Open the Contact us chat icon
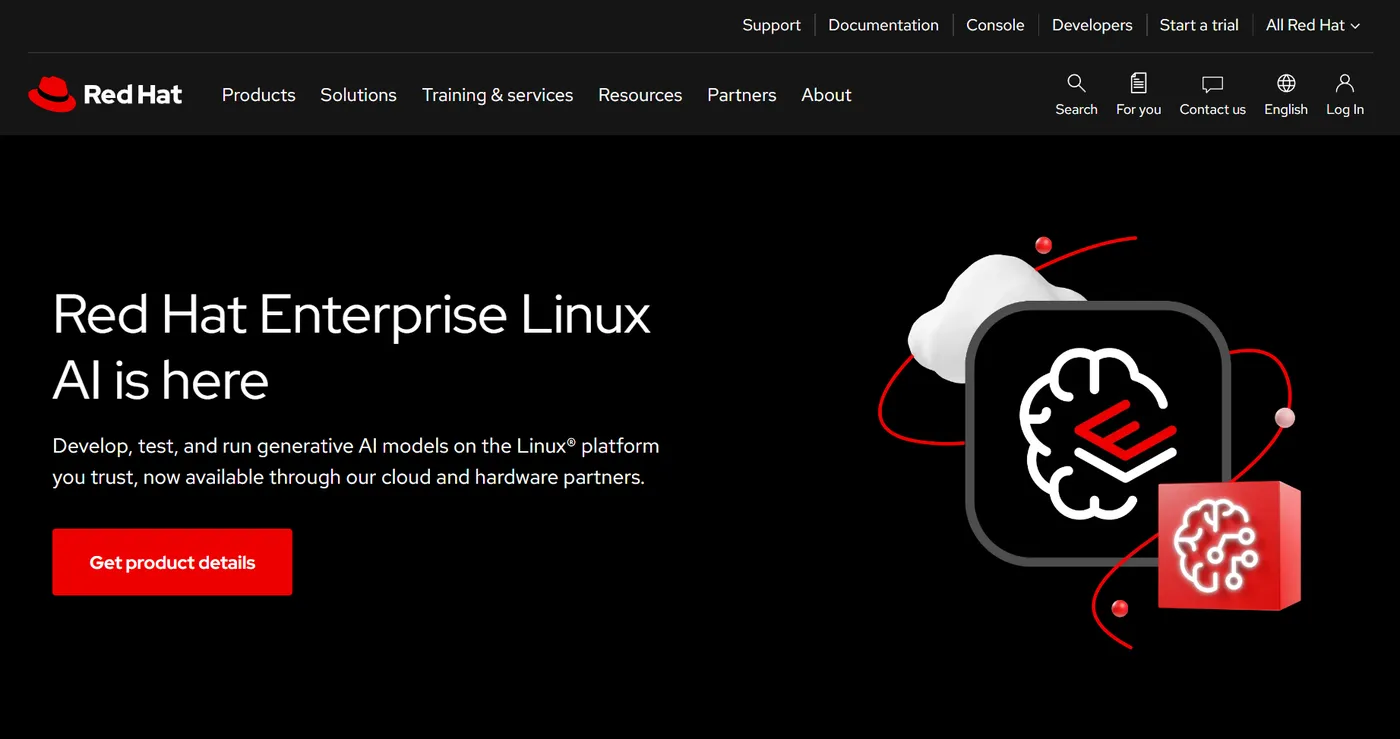1400x739 pixels. pos(1212,84)
